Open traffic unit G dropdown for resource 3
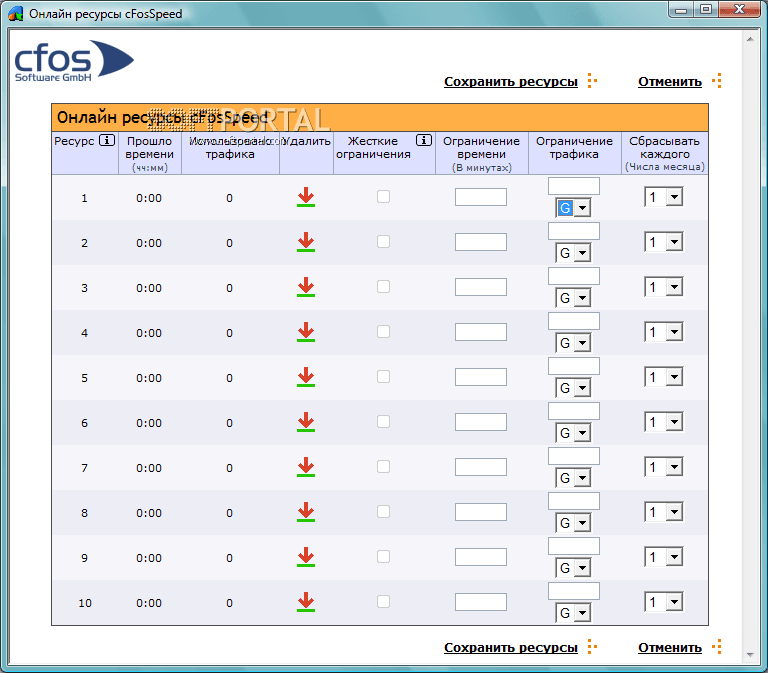Viewport: 768px width, 673px height. pyautogui.click(x=573, y=298)
